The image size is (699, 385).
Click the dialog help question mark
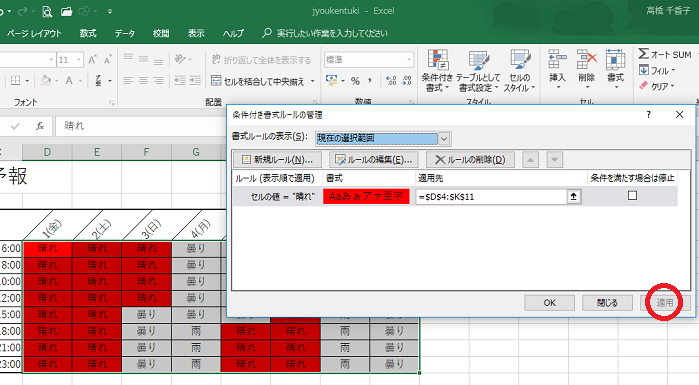(649, 115)
